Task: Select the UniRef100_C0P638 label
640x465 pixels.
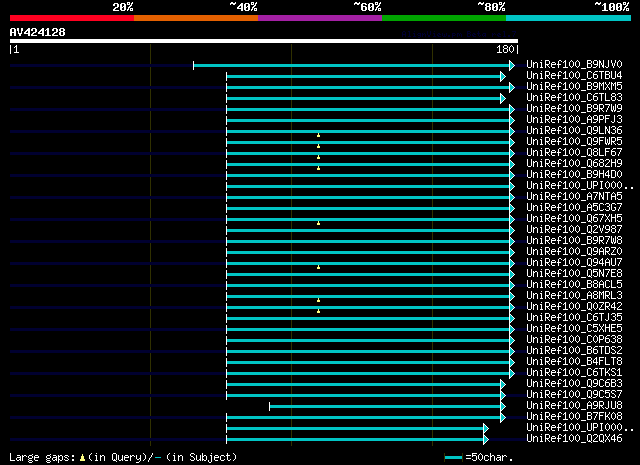Action: point(574,340)
